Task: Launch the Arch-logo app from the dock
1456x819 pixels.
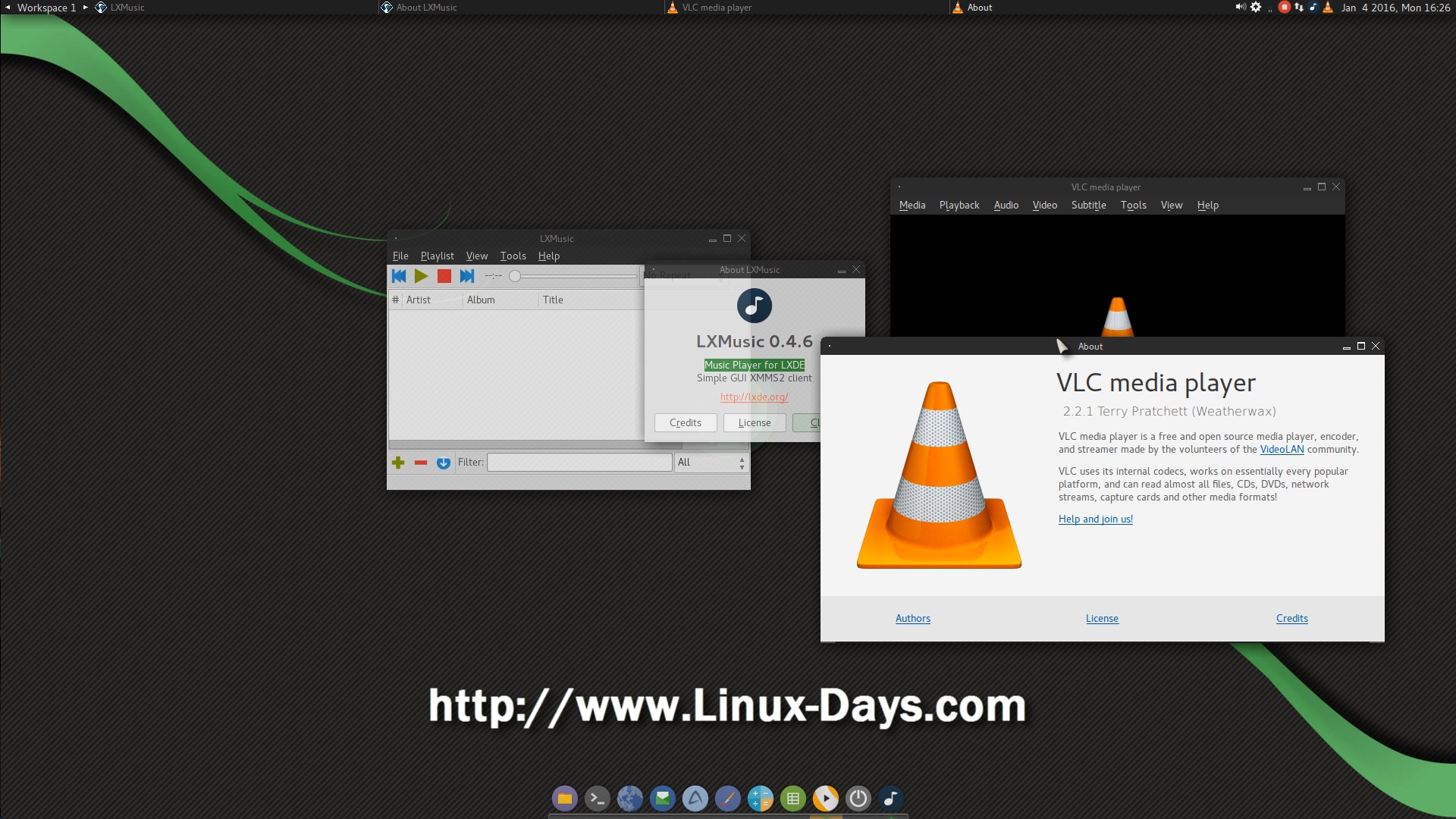Action: click(695, 798)
